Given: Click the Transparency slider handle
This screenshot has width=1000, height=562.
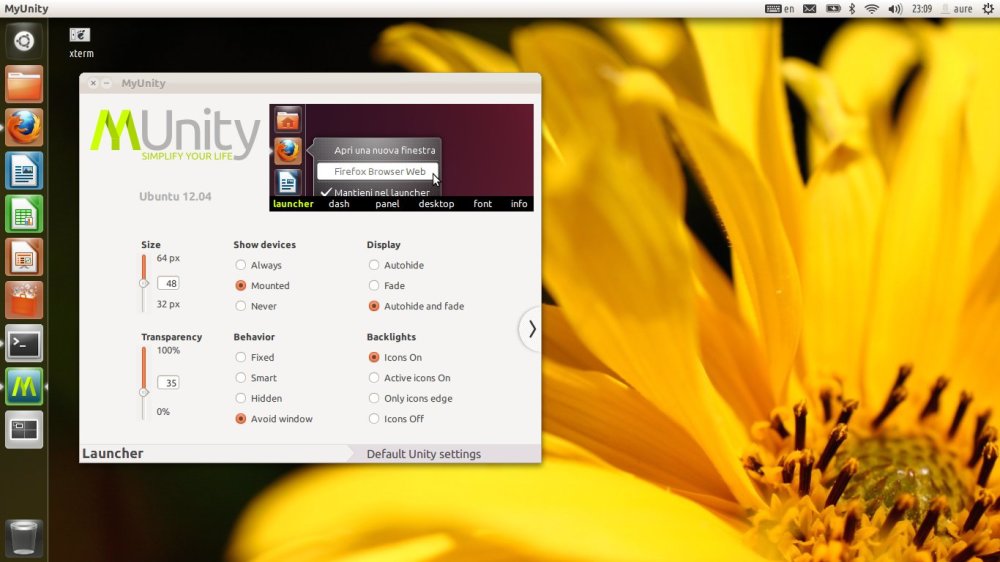Looking at the screenshot, I should 144,392.
